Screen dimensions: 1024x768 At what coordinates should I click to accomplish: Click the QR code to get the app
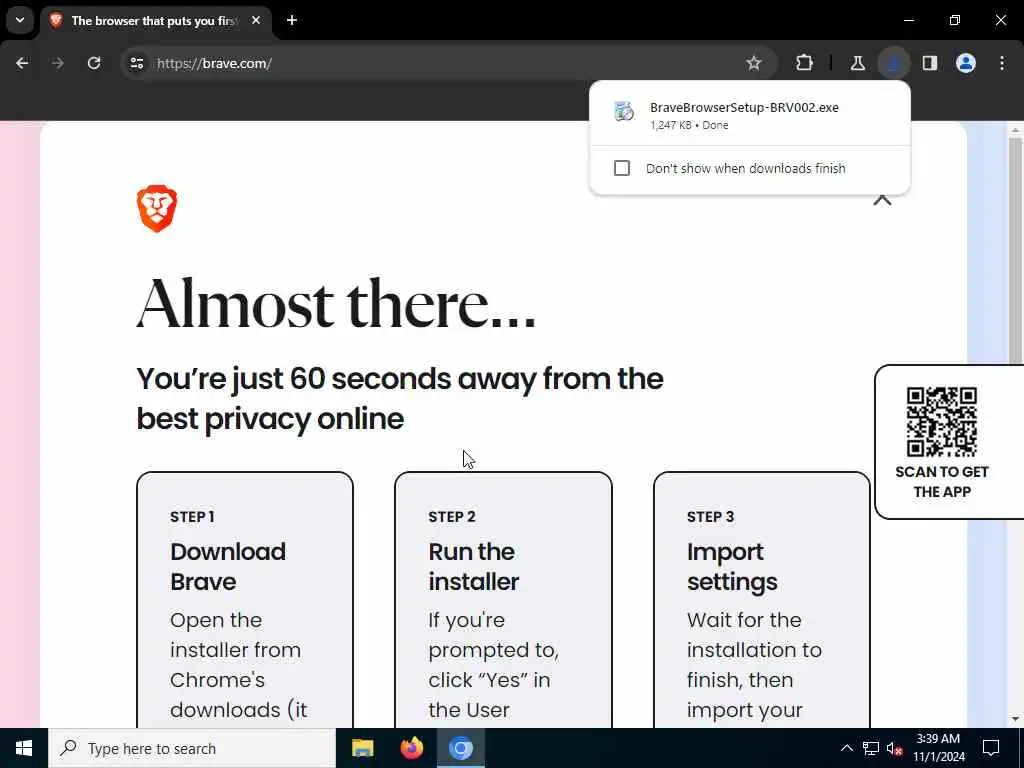point(942,421)
